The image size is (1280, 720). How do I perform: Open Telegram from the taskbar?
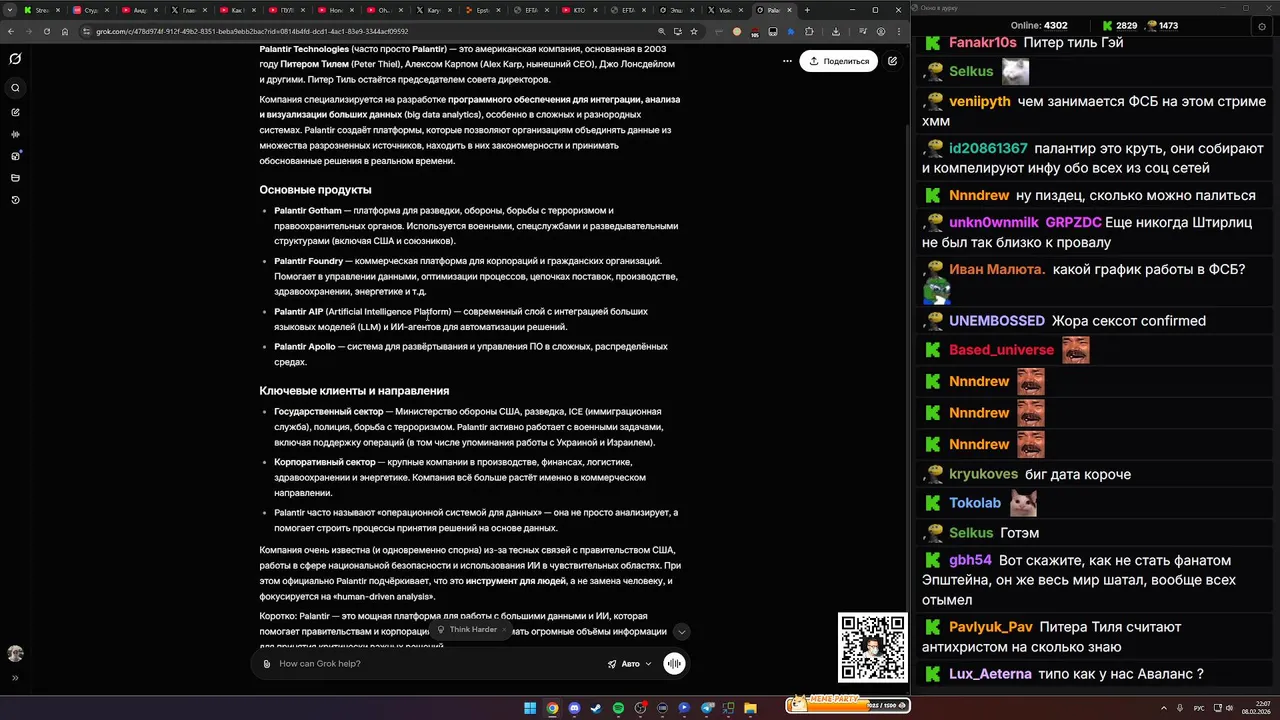[x=708, y=708]
